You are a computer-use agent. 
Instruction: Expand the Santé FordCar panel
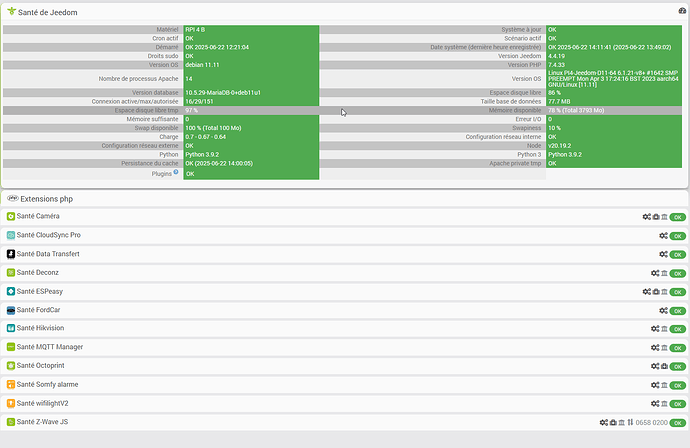point(38,310)
